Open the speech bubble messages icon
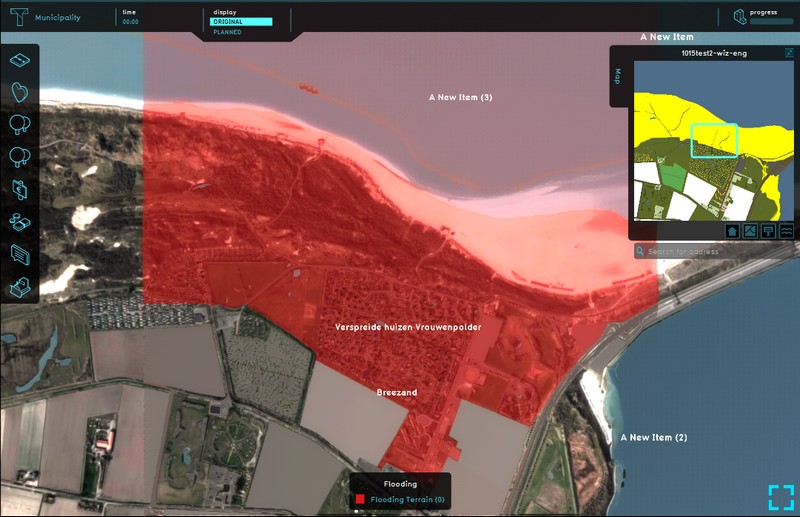The image size is (800, 517). 20,255
